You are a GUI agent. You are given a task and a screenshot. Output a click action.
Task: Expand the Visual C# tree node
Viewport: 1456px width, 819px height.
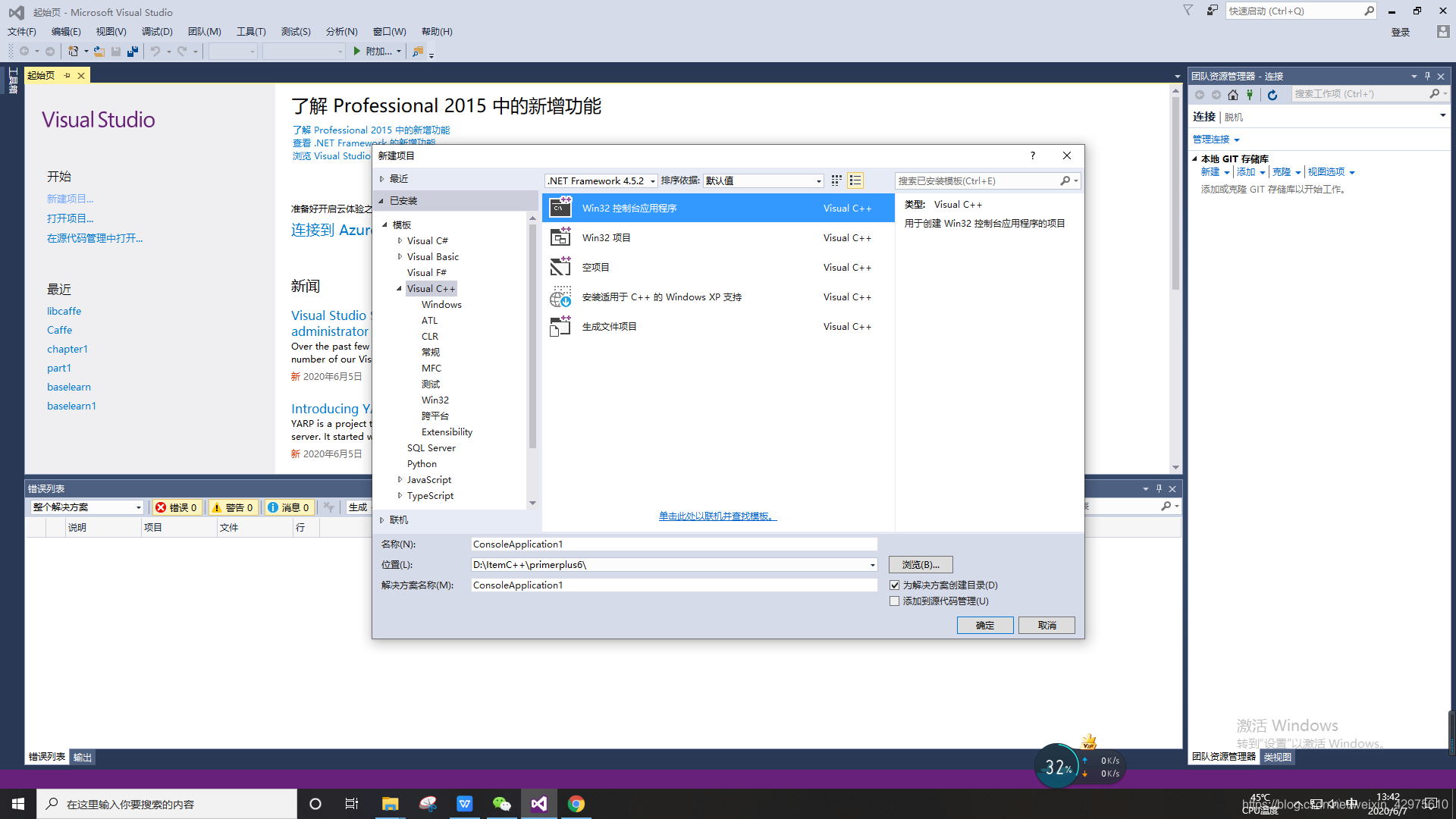tap(400, 240)
